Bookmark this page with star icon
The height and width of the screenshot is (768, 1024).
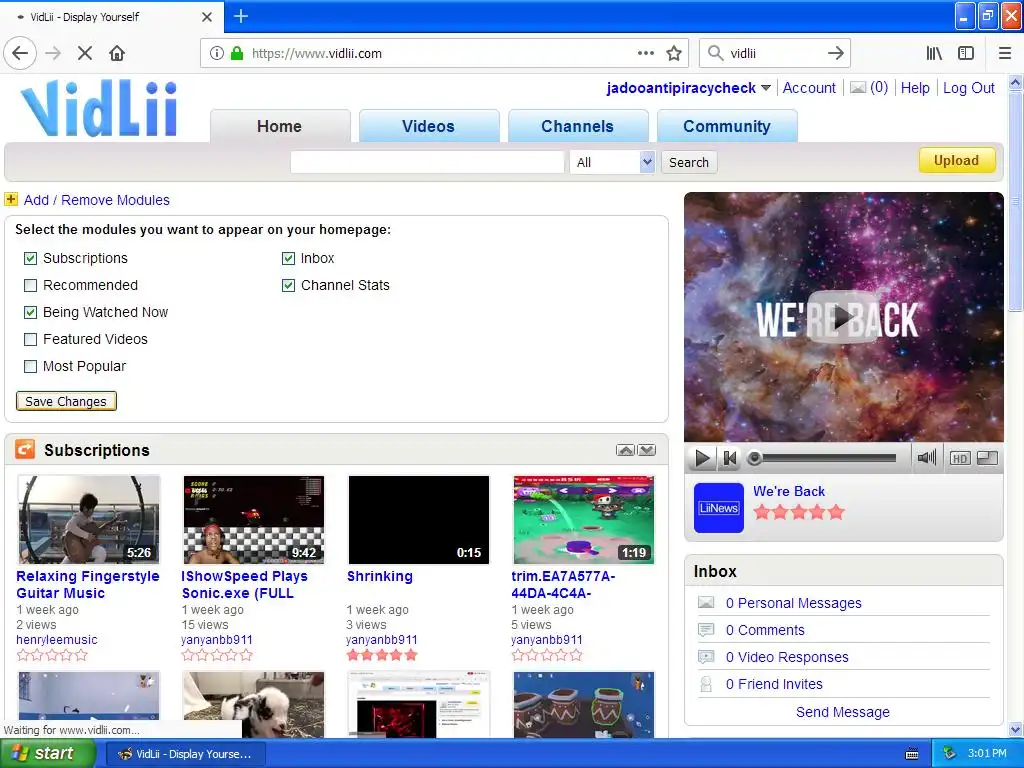[x=674, y=53]
